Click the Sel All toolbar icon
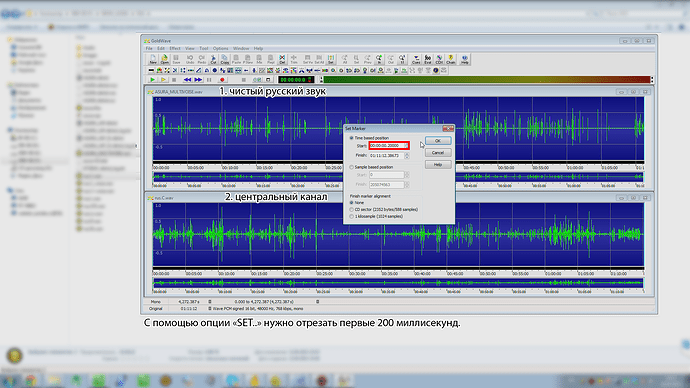The height and width of the screenshot is (388, 690). pos(319,59)
